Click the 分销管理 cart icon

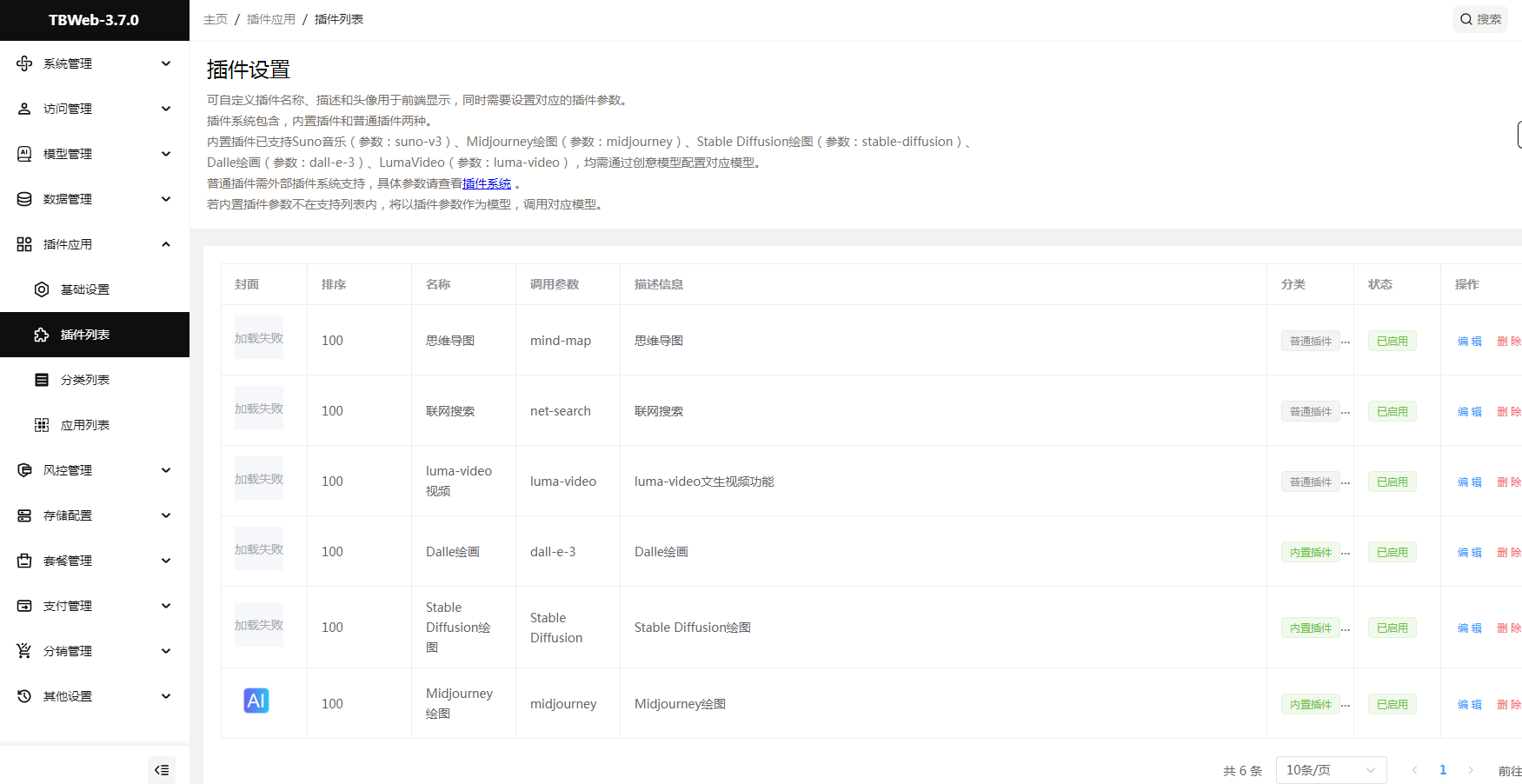24,651
